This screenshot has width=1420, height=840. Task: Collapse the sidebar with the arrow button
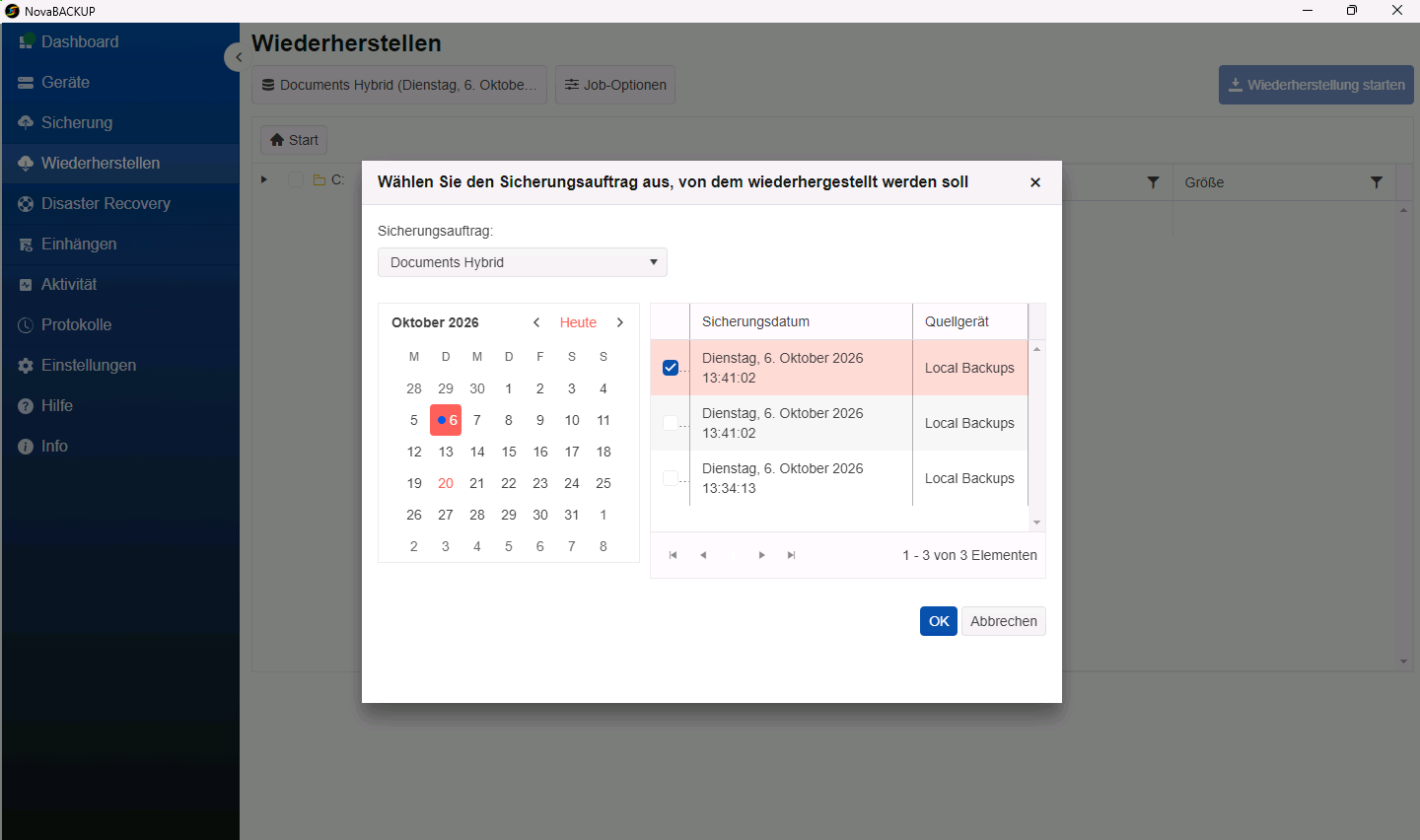(x=237, y=57)
